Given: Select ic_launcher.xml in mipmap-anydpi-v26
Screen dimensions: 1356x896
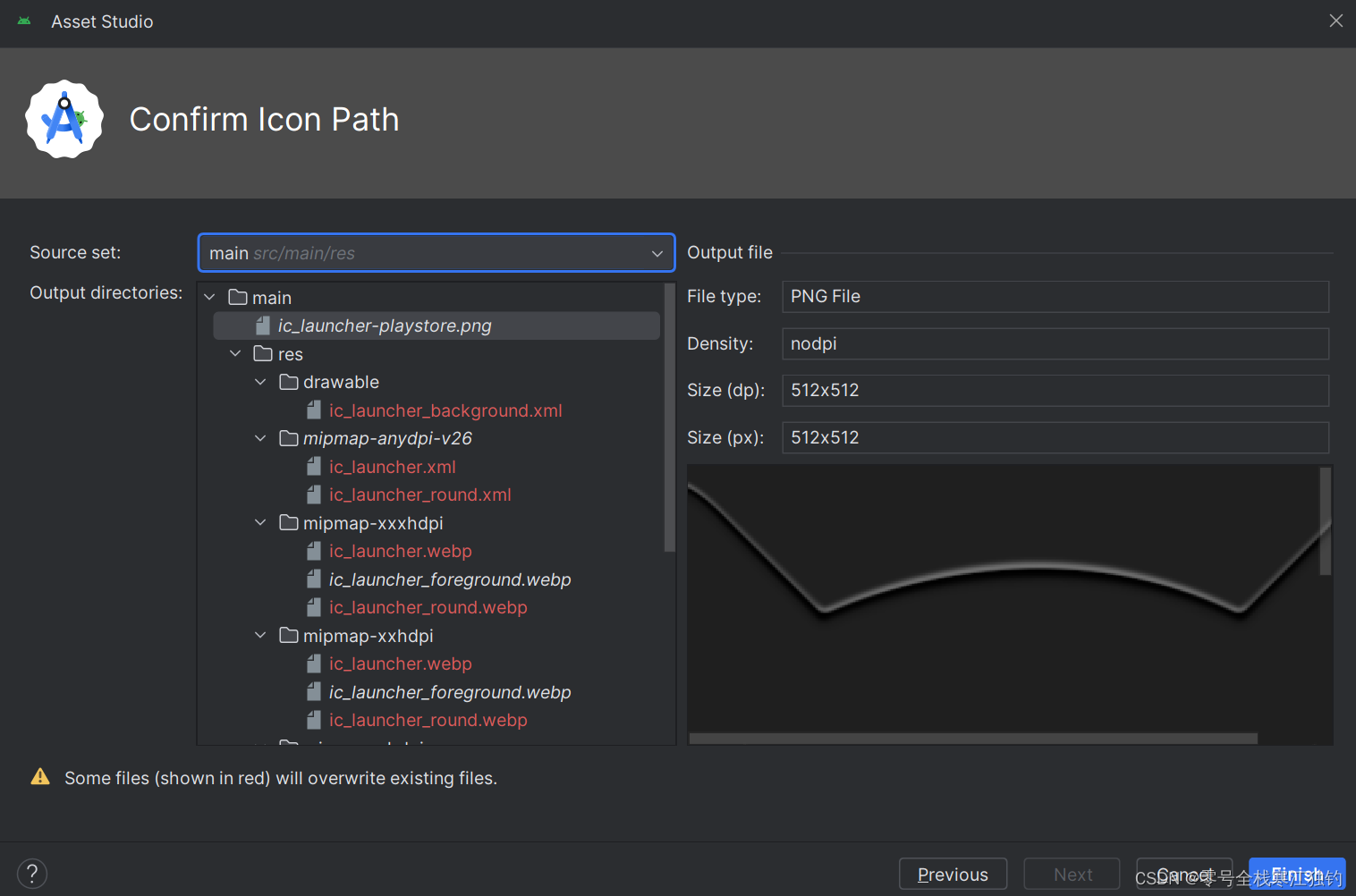Looking at the screenshot, I should coord(392,467).
